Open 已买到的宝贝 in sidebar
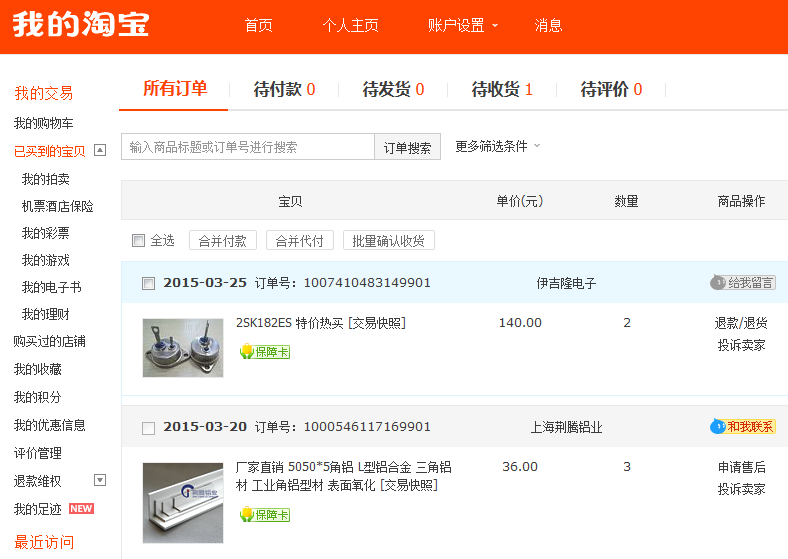The image size is (788, 559). click(49, 151)
